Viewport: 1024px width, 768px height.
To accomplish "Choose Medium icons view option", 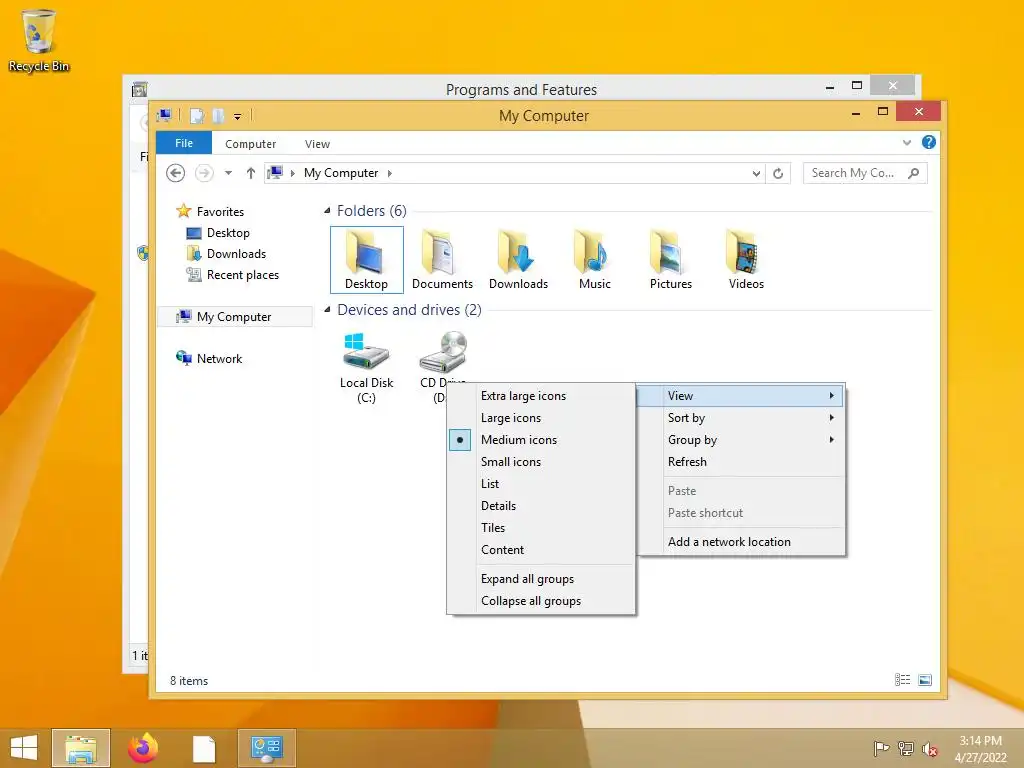I will coord(541,440).
